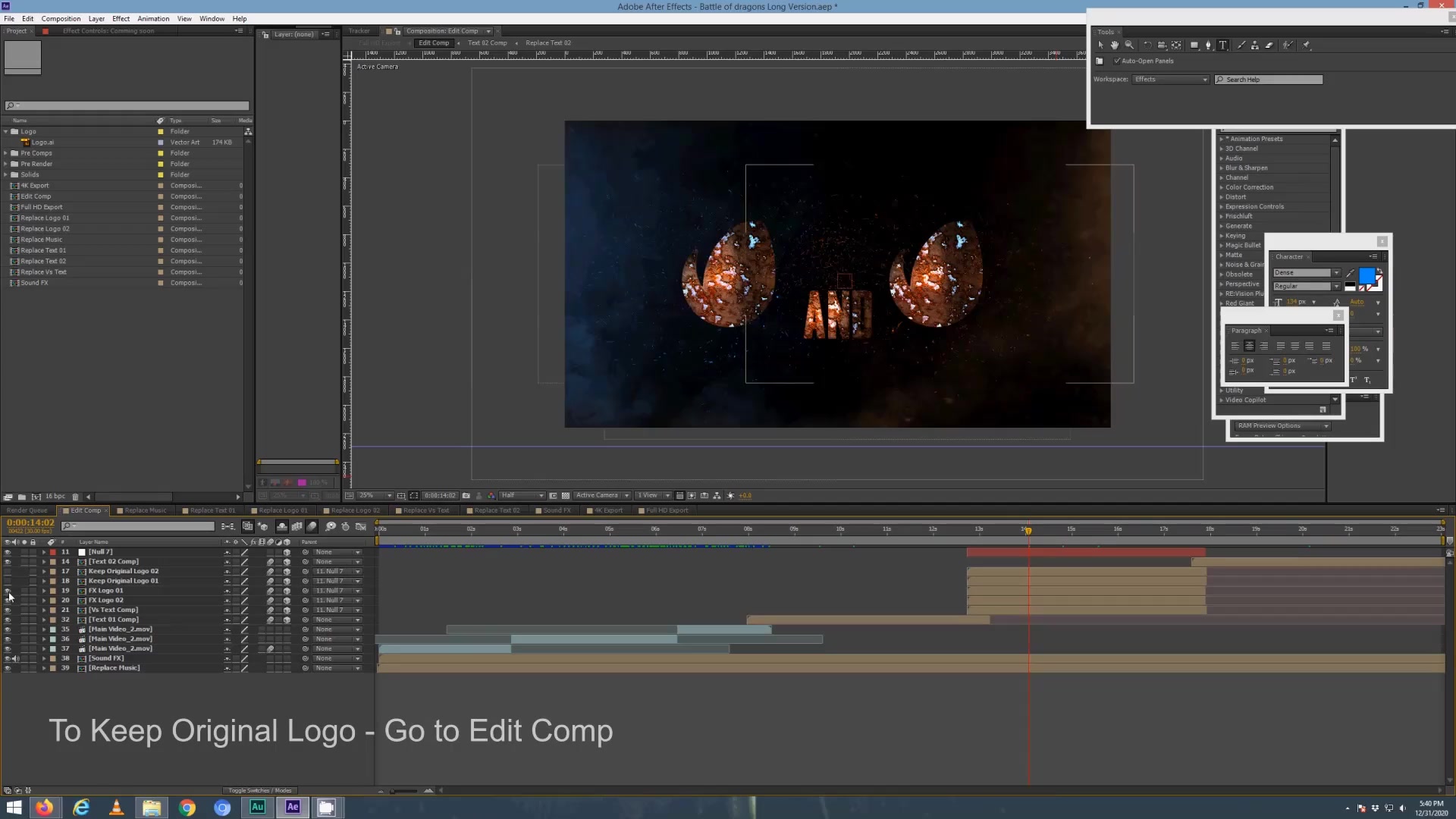Show the Keep Original Logo 02 layer
Viewport: 1456px width, 819px height.
pos(8,572)
